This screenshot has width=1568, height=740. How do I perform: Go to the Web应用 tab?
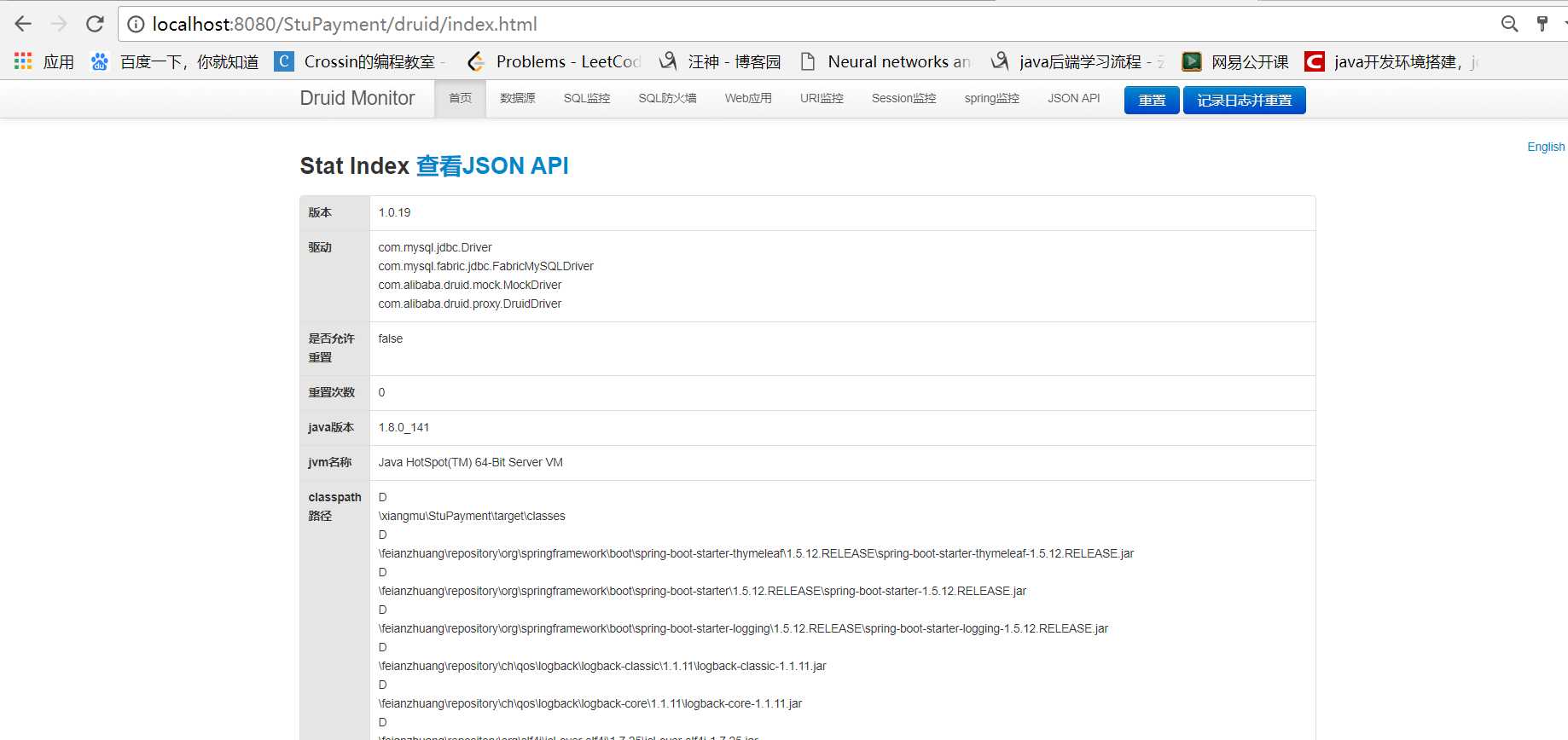pos(748,99)
